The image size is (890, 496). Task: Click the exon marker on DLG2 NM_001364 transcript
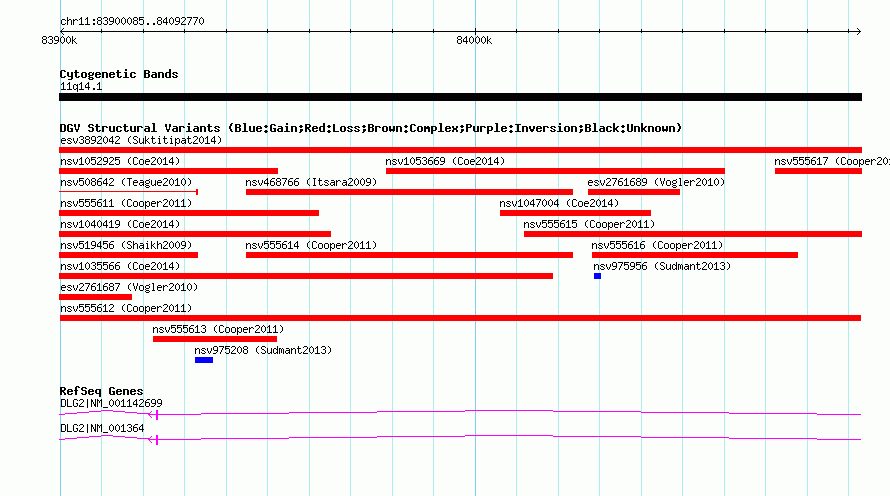(156, 440)
